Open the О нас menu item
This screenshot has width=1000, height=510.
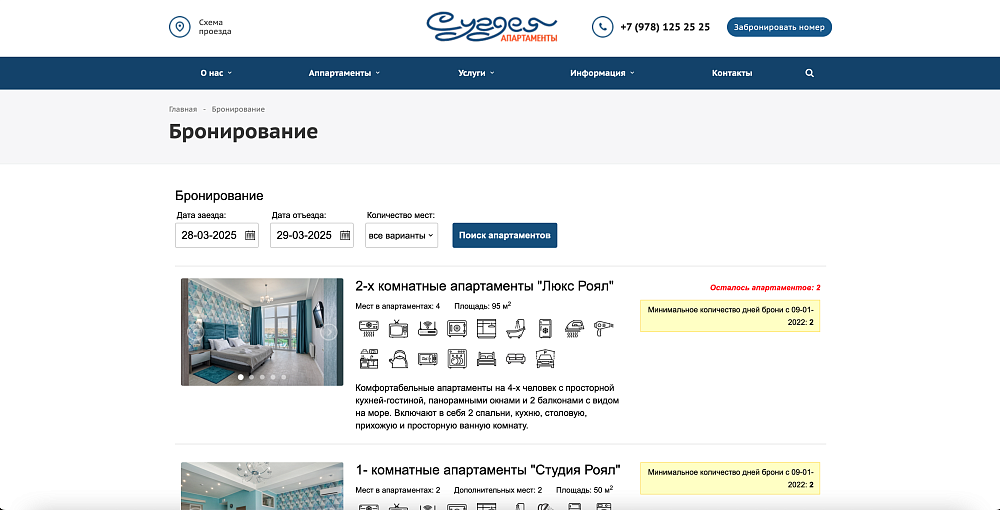point(212,73)
